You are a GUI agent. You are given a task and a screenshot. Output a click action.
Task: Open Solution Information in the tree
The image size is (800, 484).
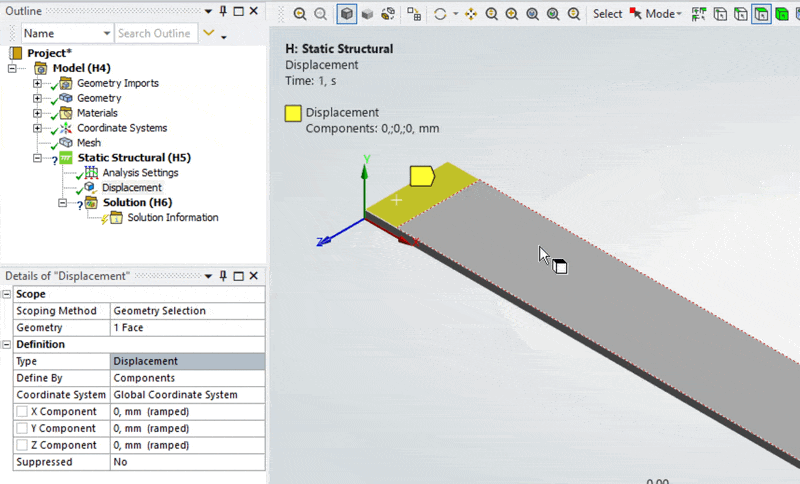point(172,218)
